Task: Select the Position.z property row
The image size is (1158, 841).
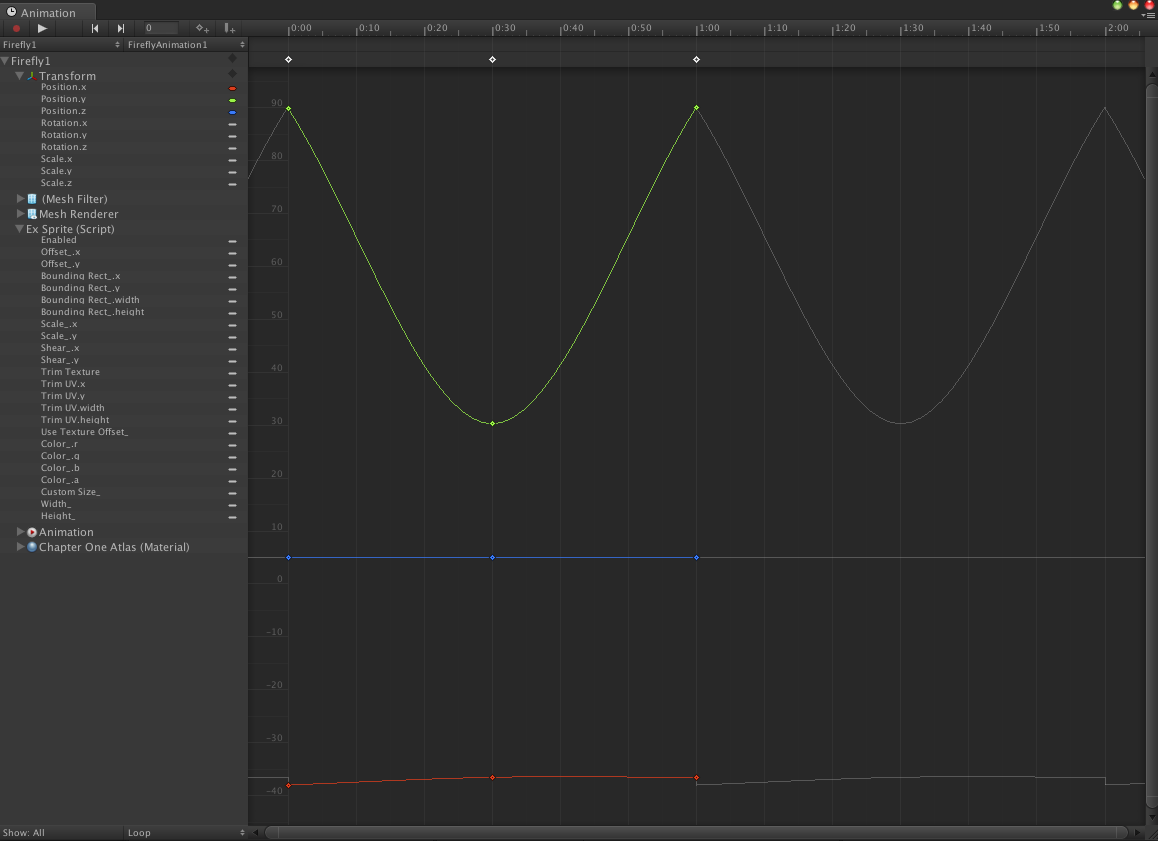Action: coord(123,111)
